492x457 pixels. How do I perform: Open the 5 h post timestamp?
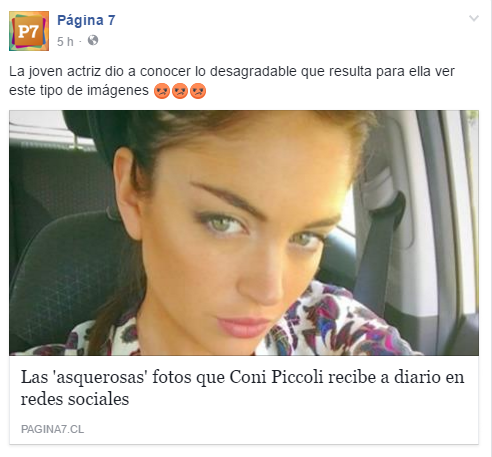[x=65, y=42]
